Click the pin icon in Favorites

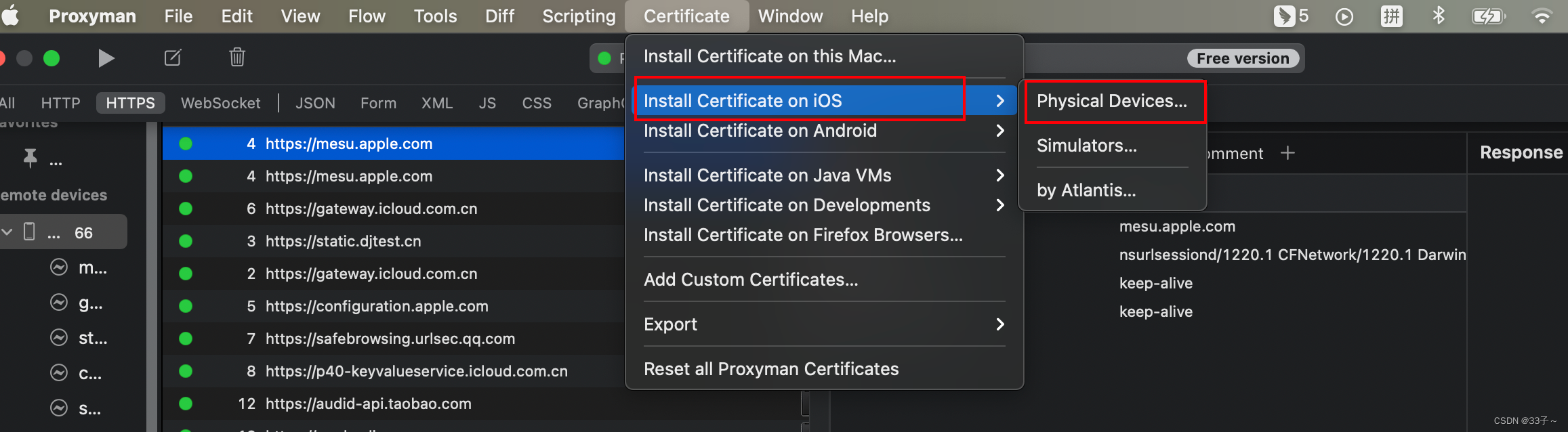30,158
